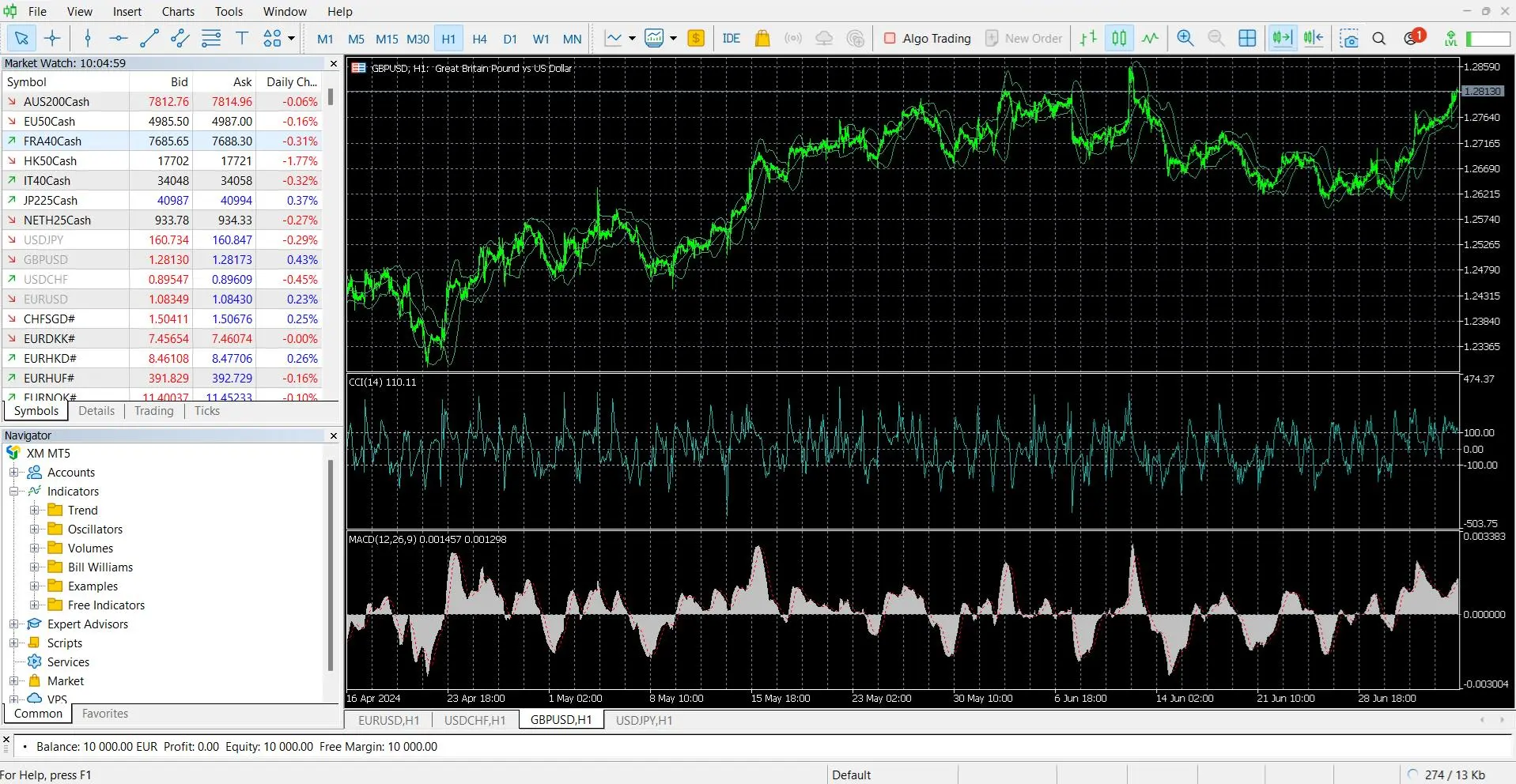Open the search magnifier
The width and height of the screenshot is (1516, 784).
point(1379,38)
